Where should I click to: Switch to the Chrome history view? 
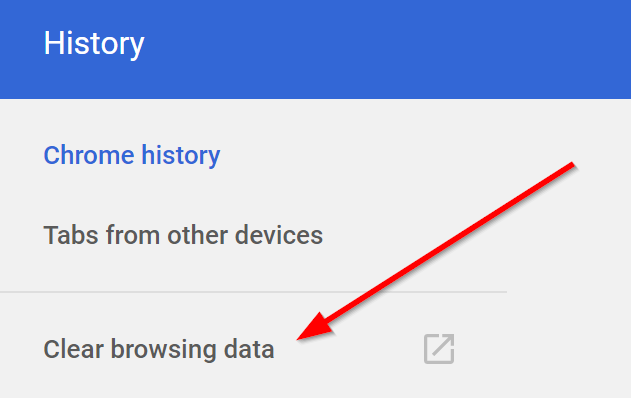click(132, 155)
